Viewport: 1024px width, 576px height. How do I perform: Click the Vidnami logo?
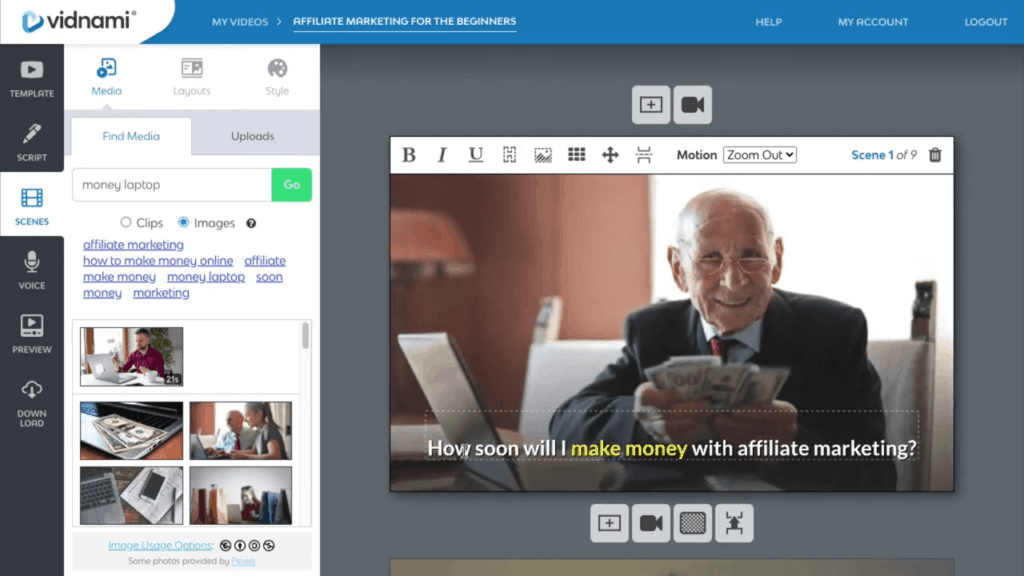(x=78, y=21)
